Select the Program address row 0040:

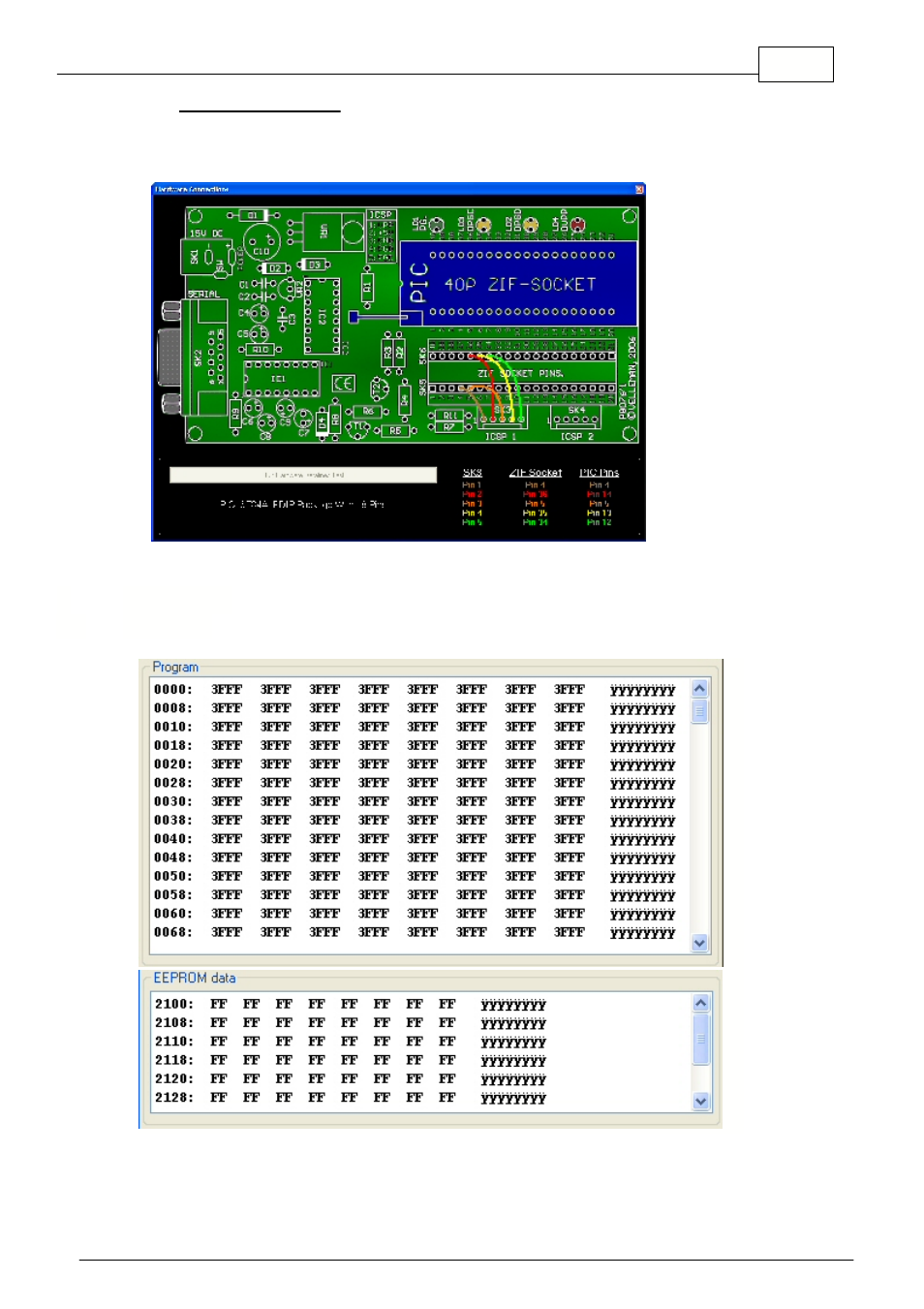coord(415,839)
